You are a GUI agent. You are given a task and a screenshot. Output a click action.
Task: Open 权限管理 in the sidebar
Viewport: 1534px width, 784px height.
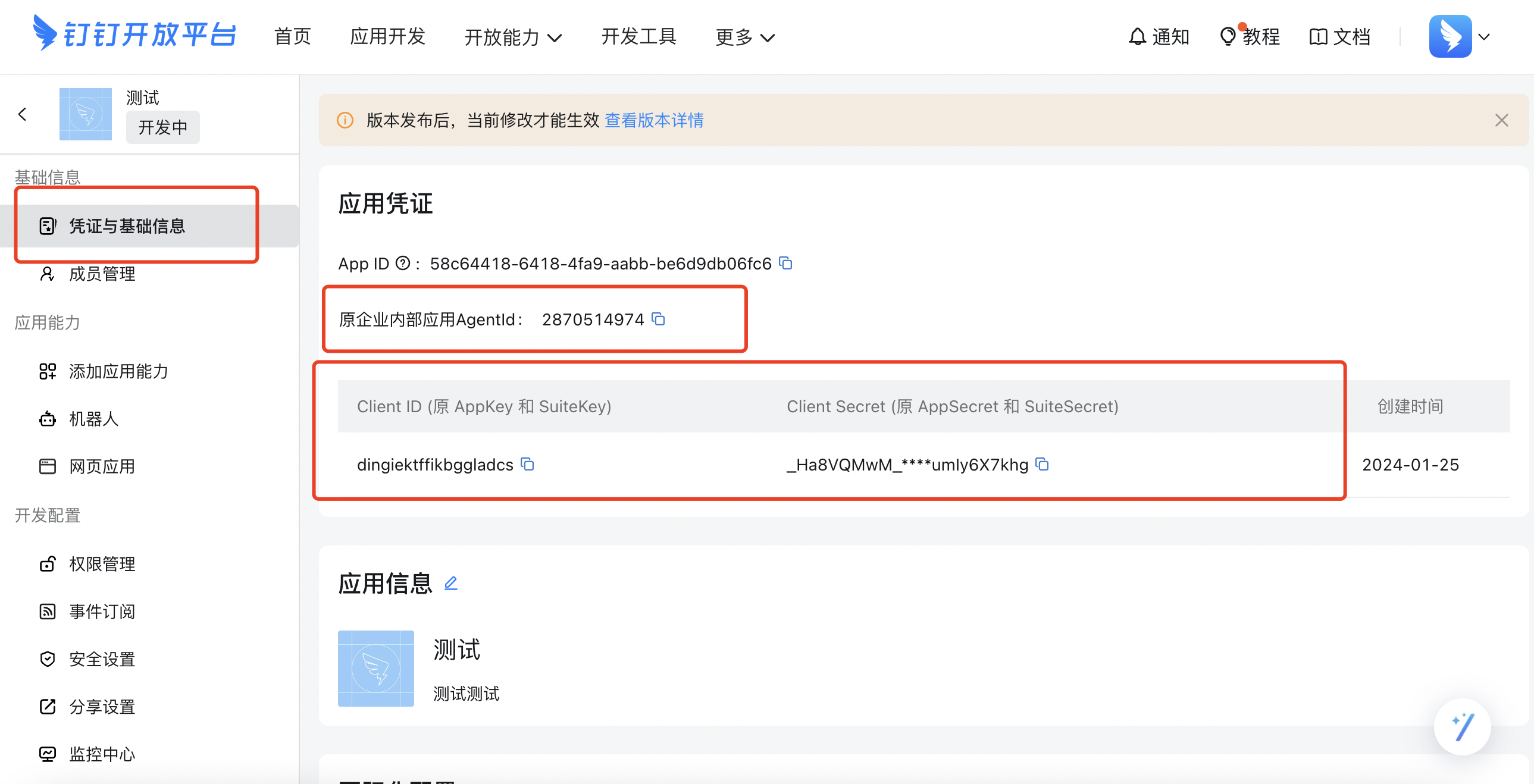pyautogui.click(x=102, y=565)
